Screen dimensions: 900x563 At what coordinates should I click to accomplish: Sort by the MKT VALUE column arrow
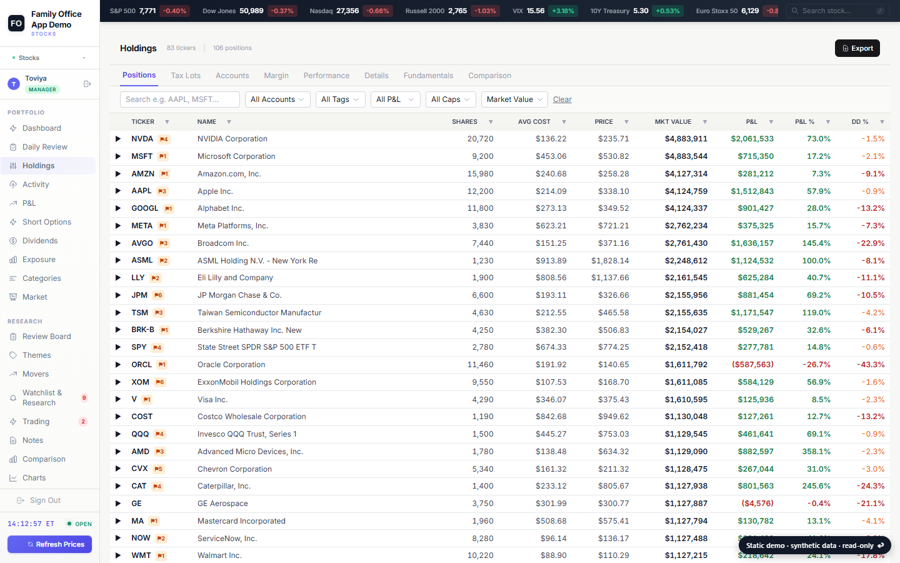click(x=705, y=122)
